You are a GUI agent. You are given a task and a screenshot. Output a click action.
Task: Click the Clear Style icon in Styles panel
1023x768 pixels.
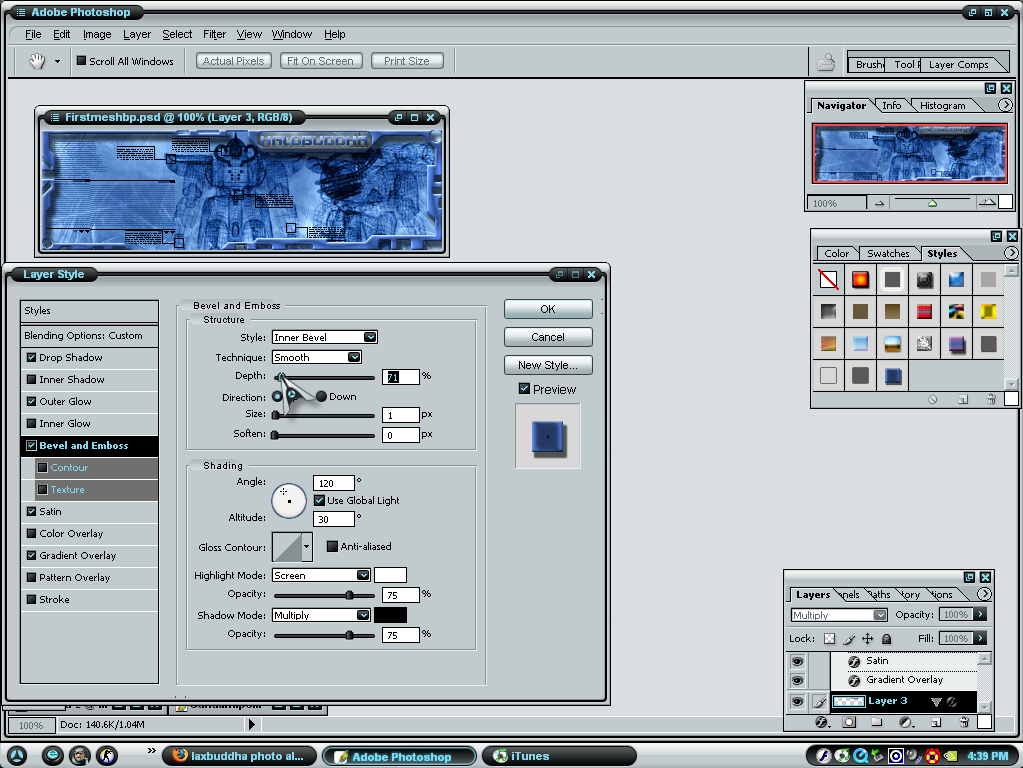[932, 399]
